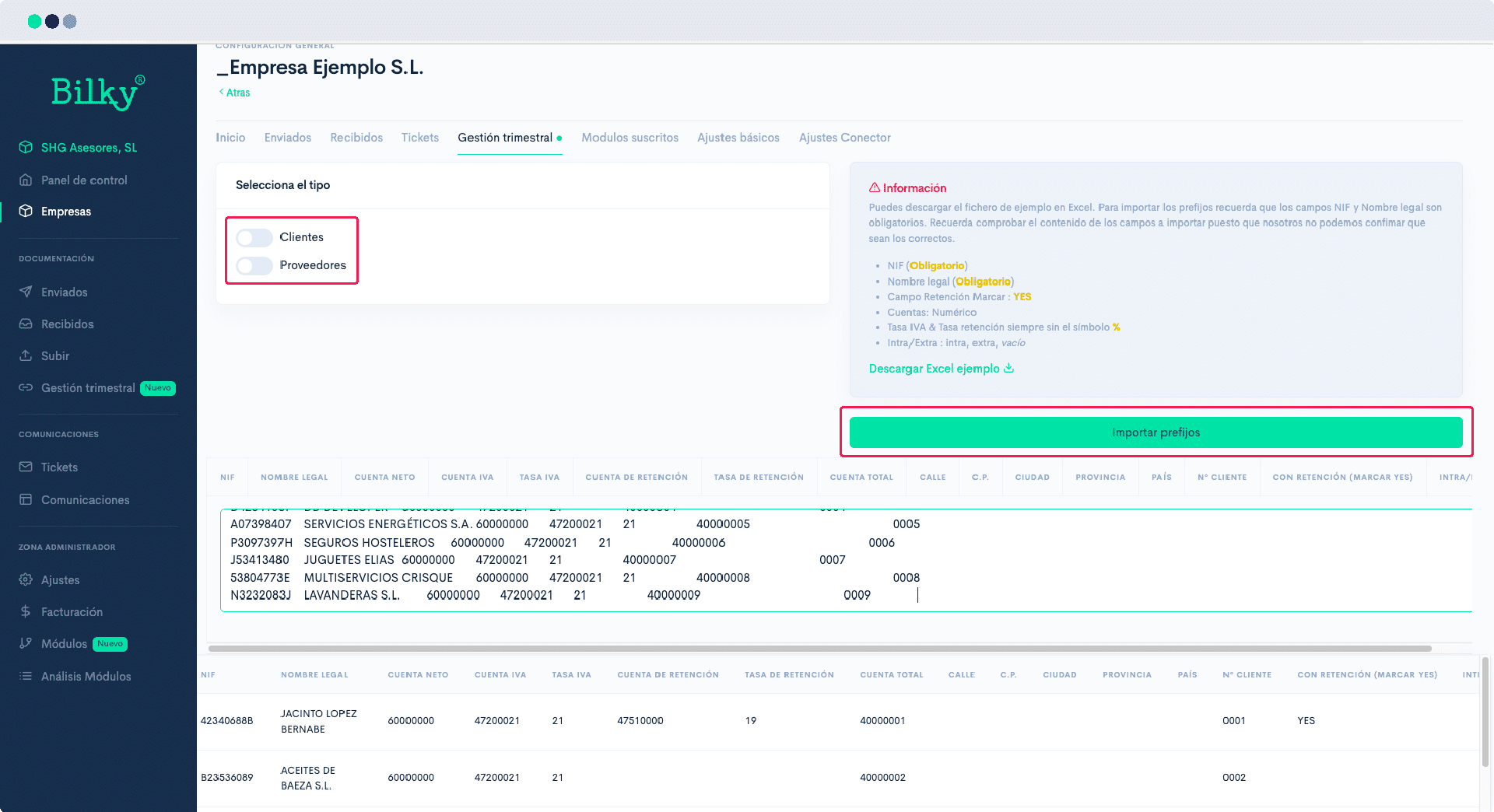Click NOMBRE LEGAL header in upper table
Viewport: 1494px width, 812px height.
coord(294,478)
